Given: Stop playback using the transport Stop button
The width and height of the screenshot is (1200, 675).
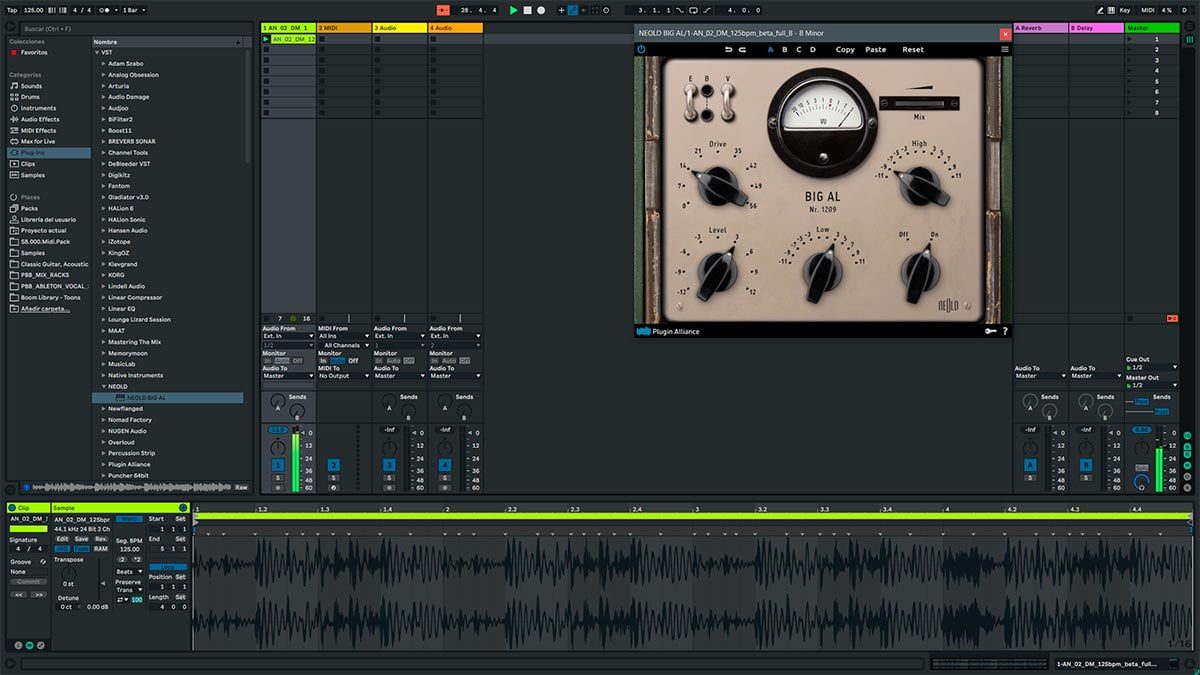Looking at the screenshot, I should tap(528, 10).
